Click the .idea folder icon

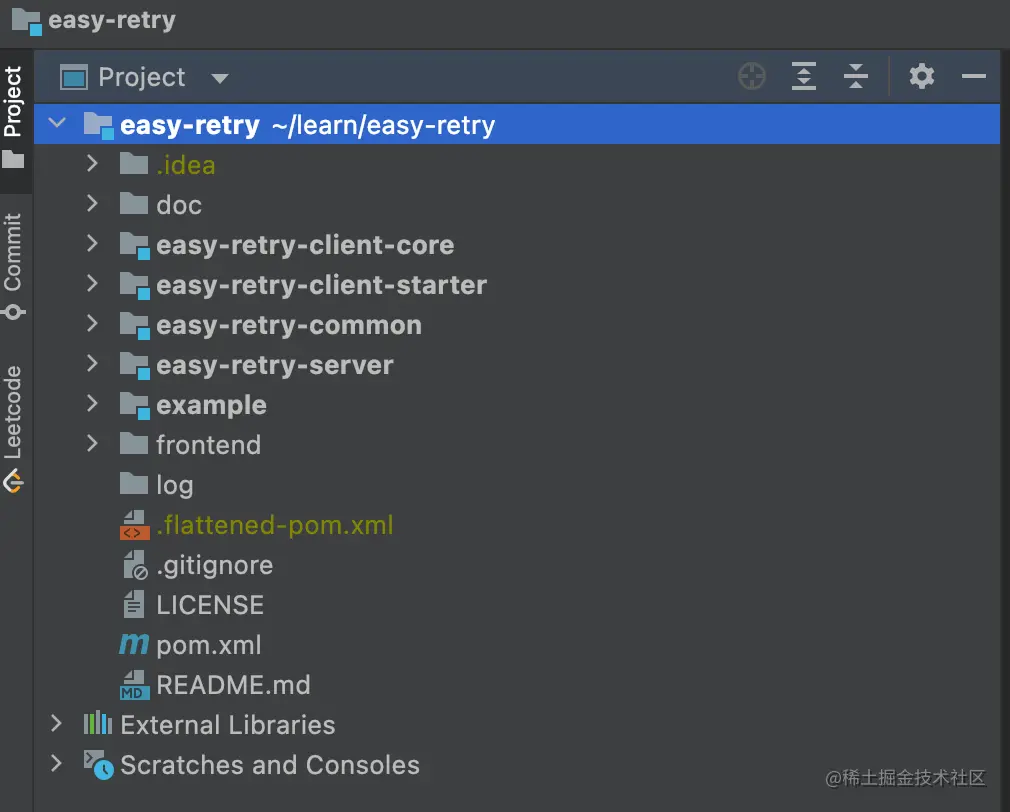[134, 164]
